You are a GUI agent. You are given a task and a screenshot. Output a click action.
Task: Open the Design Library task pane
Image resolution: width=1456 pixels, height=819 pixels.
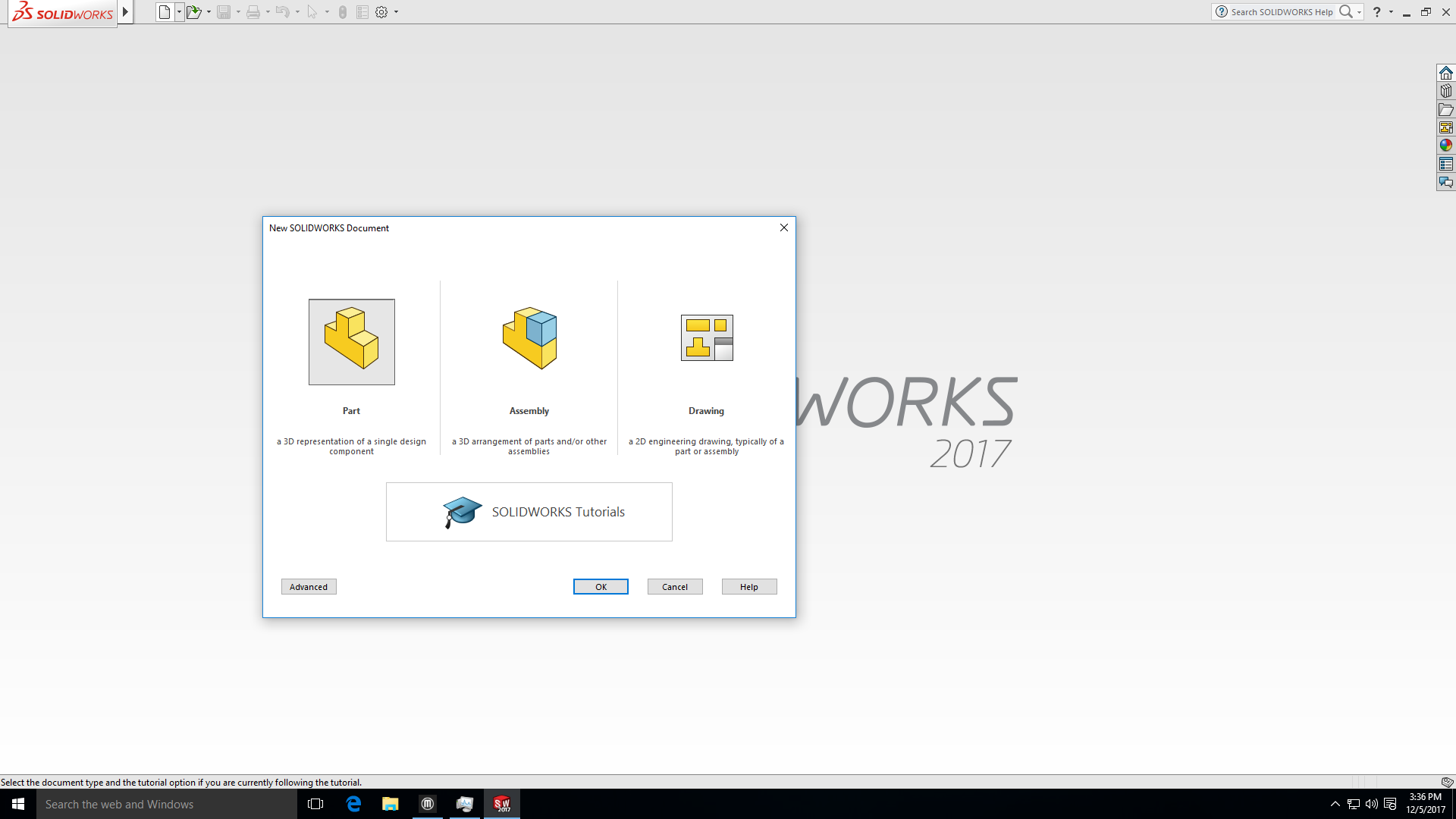[x=1446, y=90]
